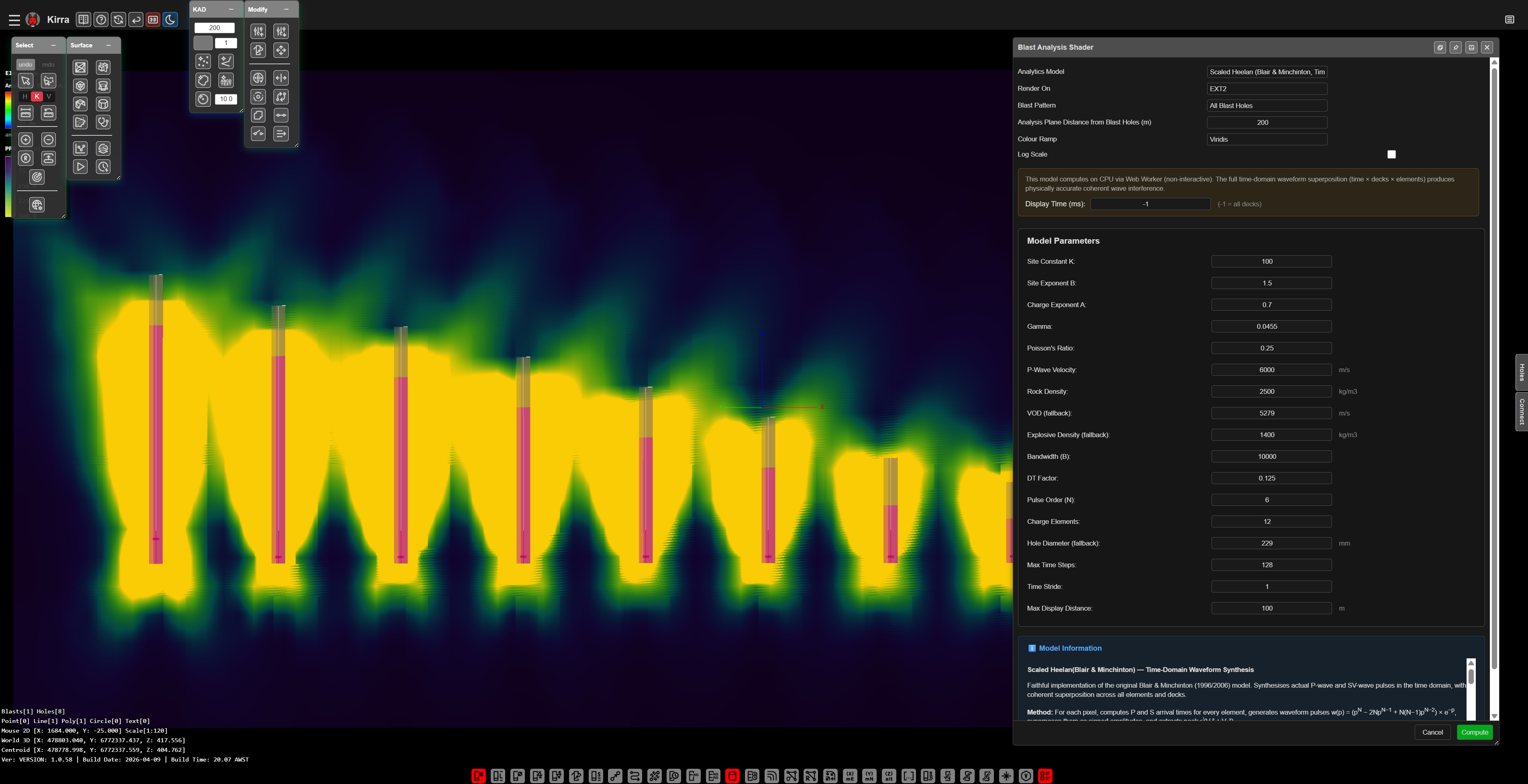
Task: Collapse the Modify panel
Action: pyautogui.click(x=286, y=10)
